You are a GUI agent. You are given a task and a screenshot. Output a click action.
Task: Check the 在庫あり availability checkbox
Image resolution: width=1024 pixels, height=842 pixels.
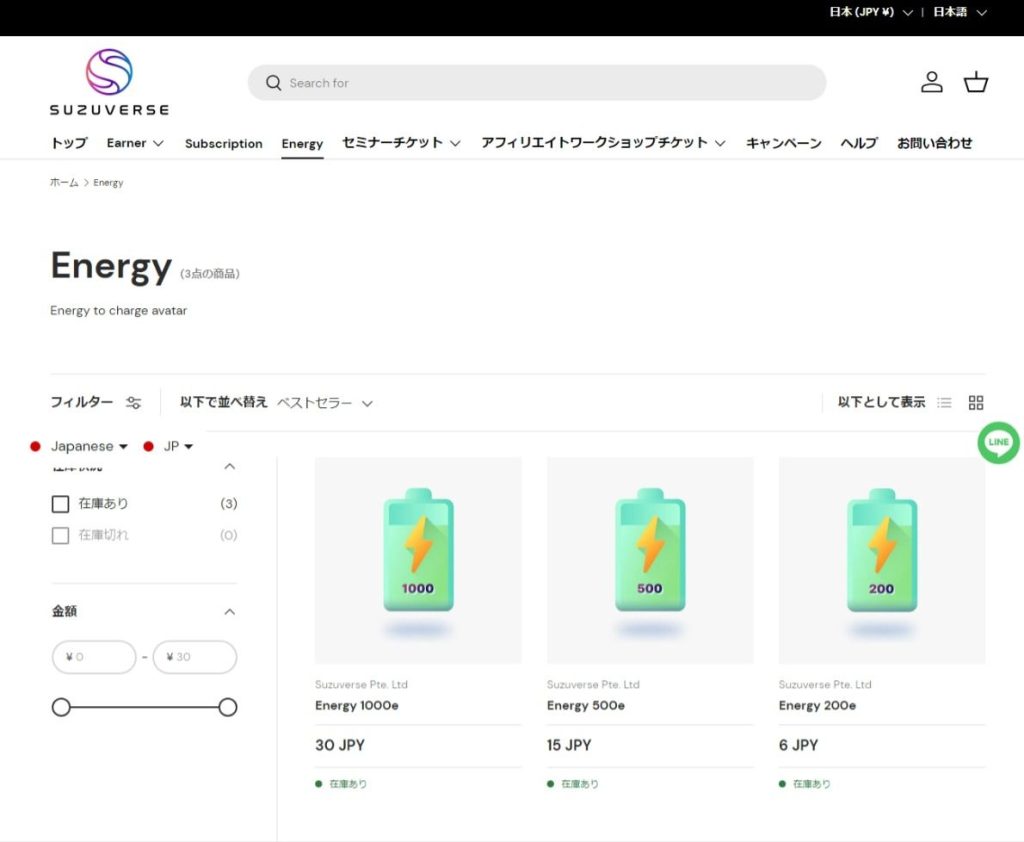tap(60, 504)
